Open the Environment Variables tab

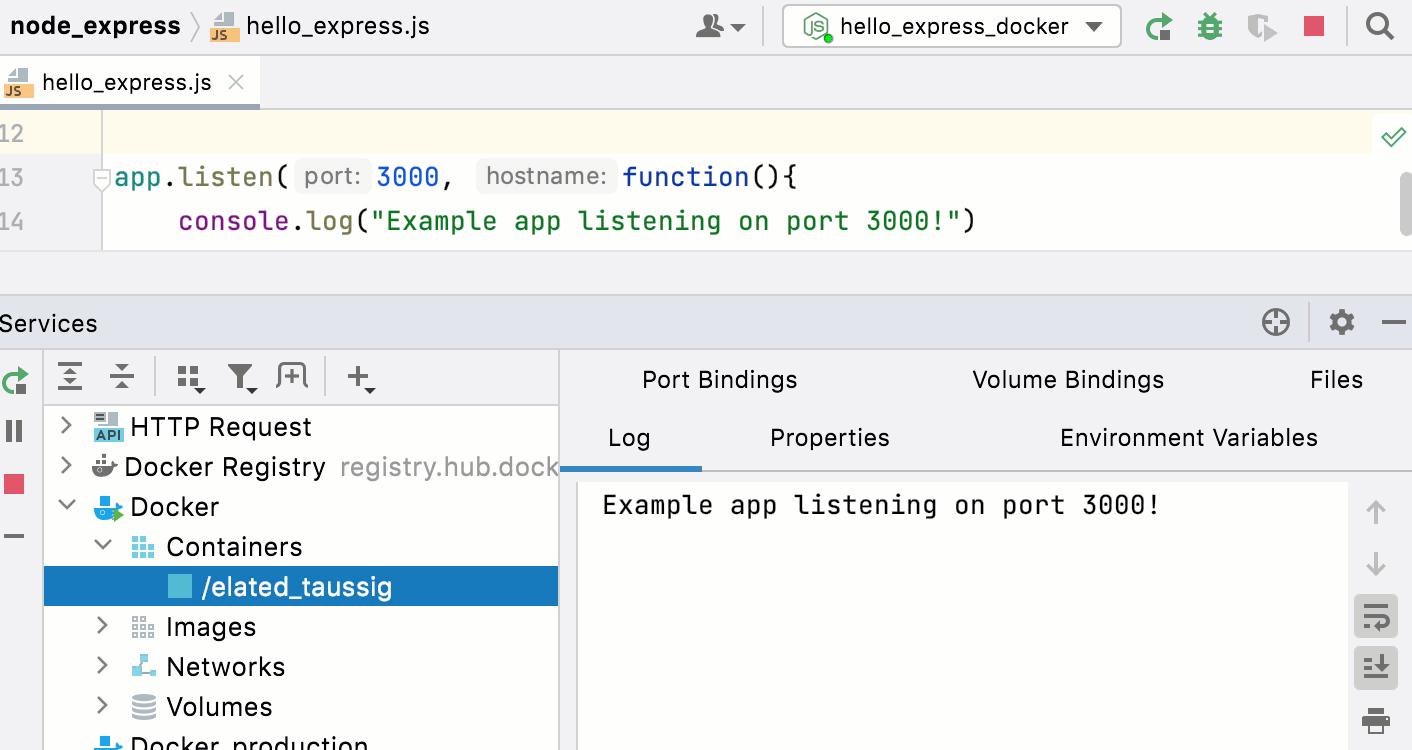click(x=1188, y=437)
